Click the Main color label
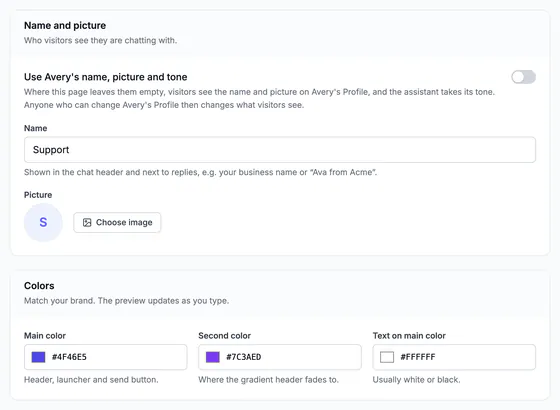560x410 pixels. click(45, 336)
